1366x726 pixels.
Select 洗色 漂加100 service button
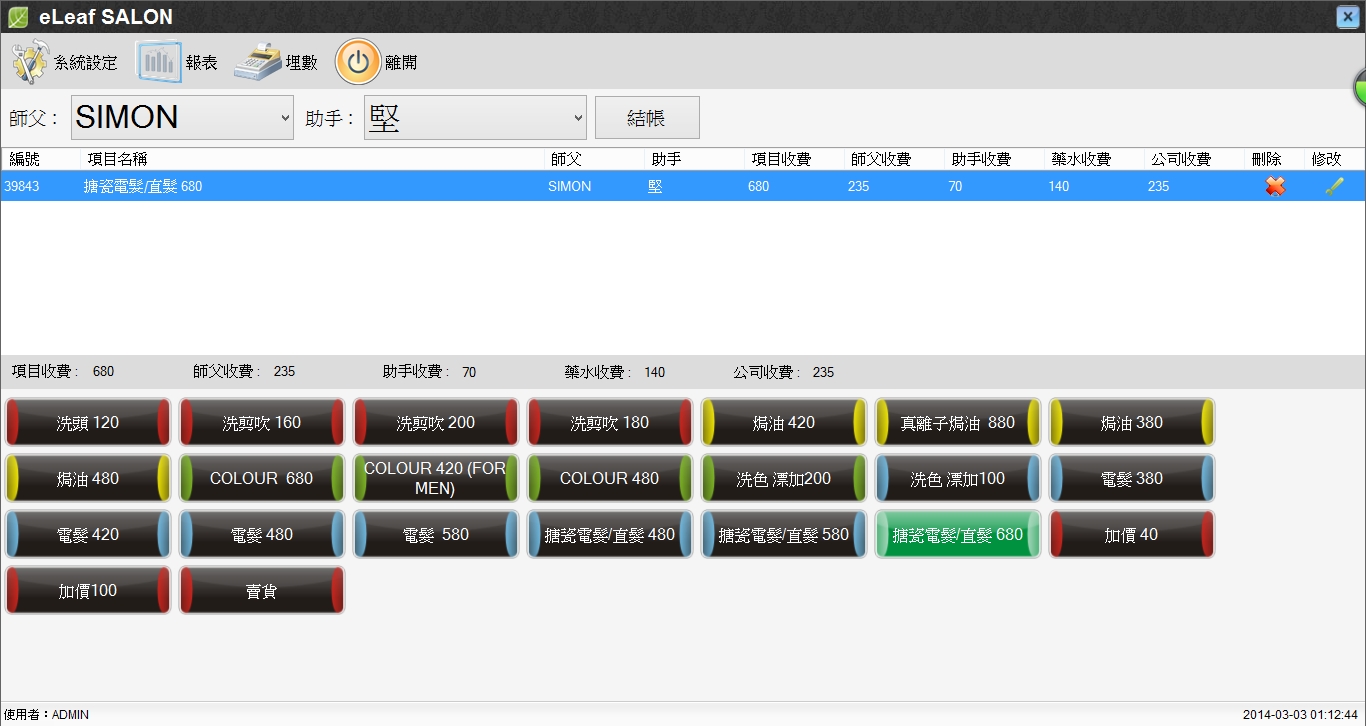[958, 479]
